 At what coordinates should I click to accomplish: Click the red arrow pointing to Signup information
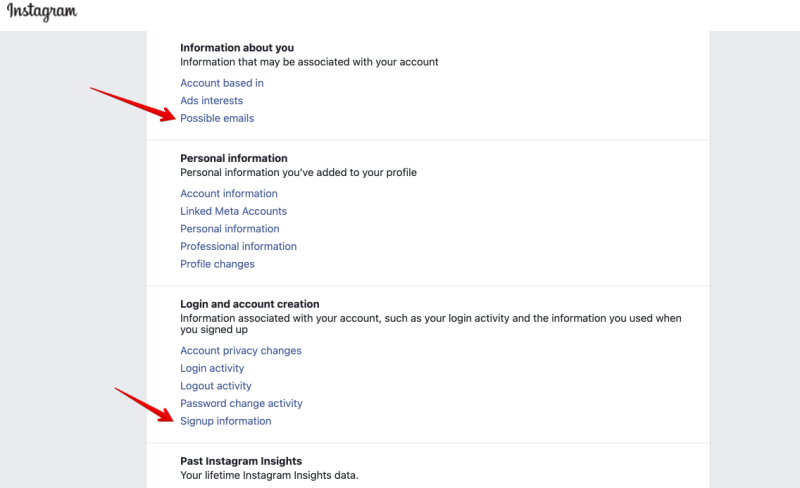(x=145, y=404)
